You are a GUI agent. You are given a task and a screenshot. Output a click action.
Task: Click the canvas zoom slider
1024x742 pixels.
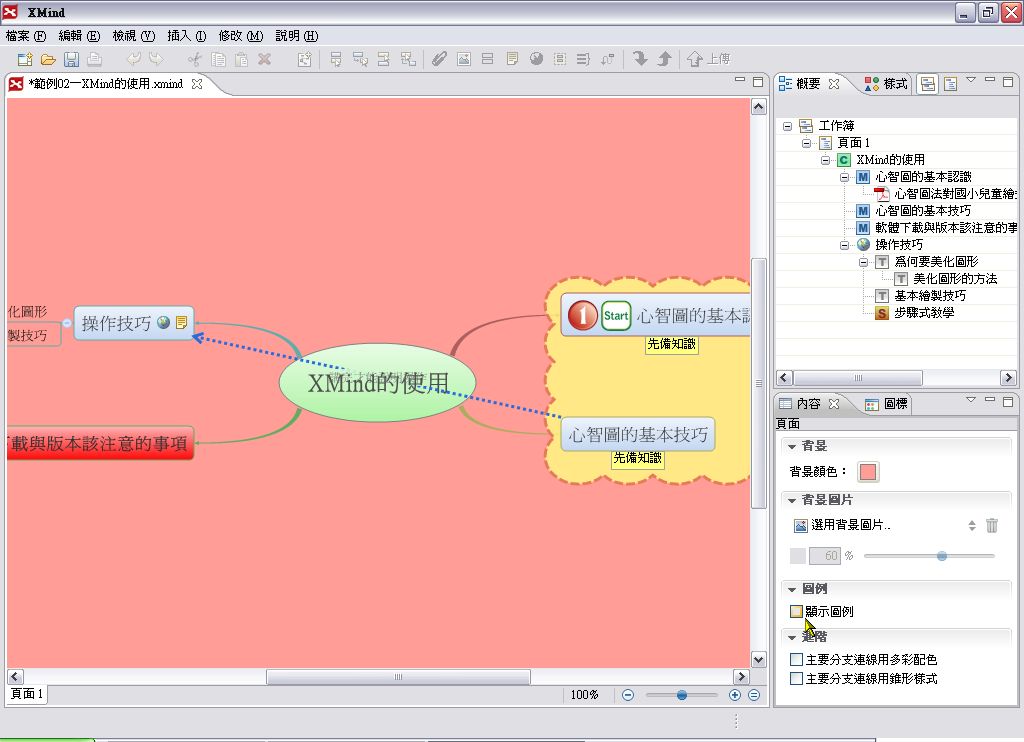coord(681,695)
